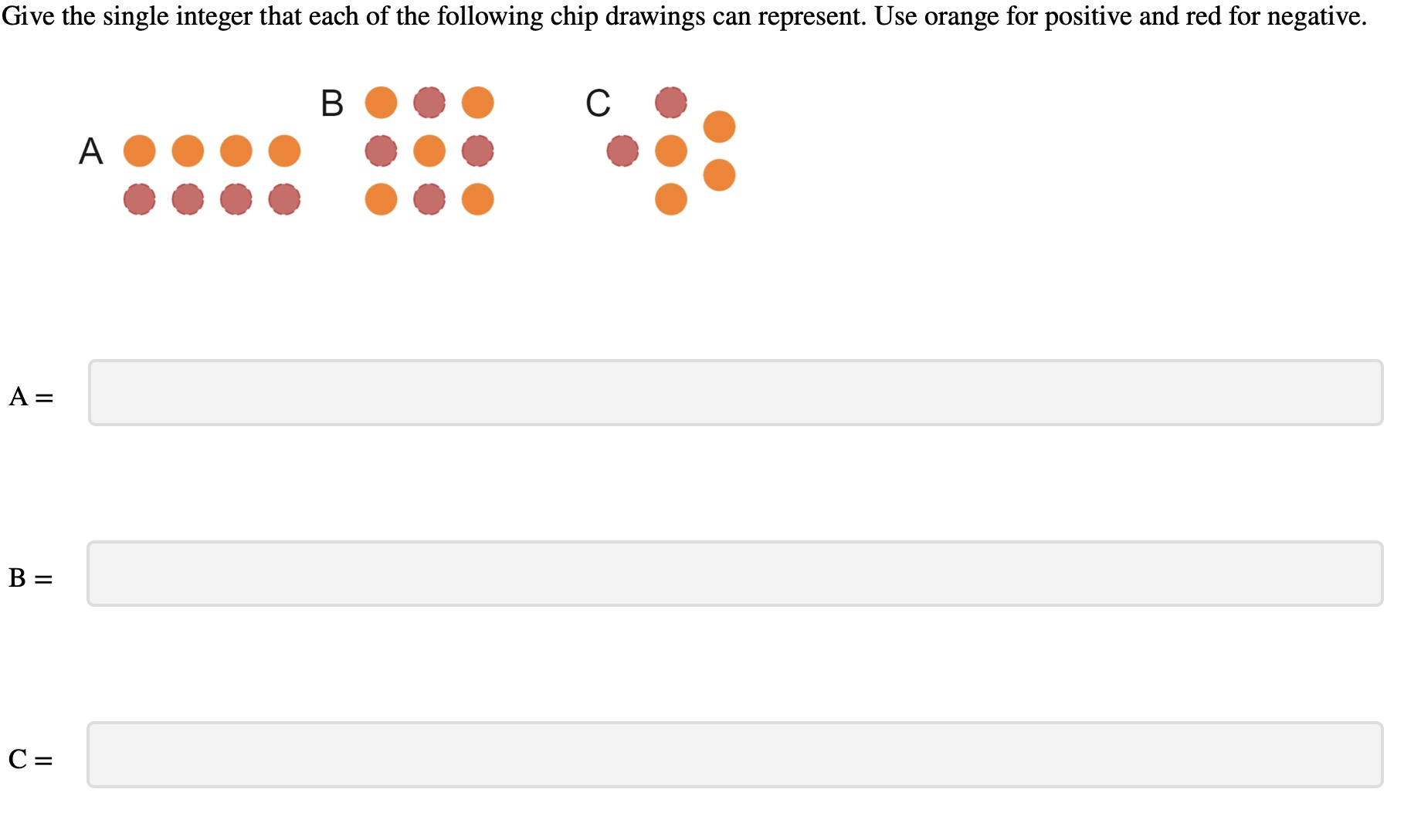
Task: Toggle the middle orange chip in drawing C
Action: 670,151
